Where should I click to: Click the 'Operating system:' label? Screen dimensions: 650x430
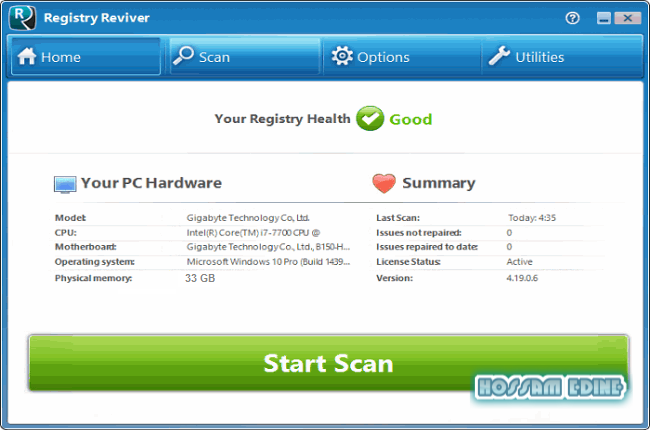pyautogui.click(x=95, y=262)
